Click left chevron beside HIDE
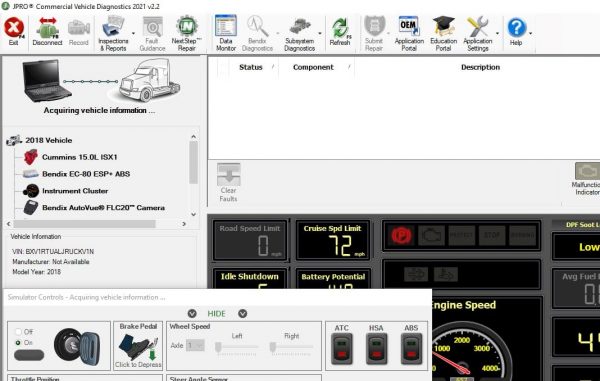600x381 pixels. (x=192, y=314)
